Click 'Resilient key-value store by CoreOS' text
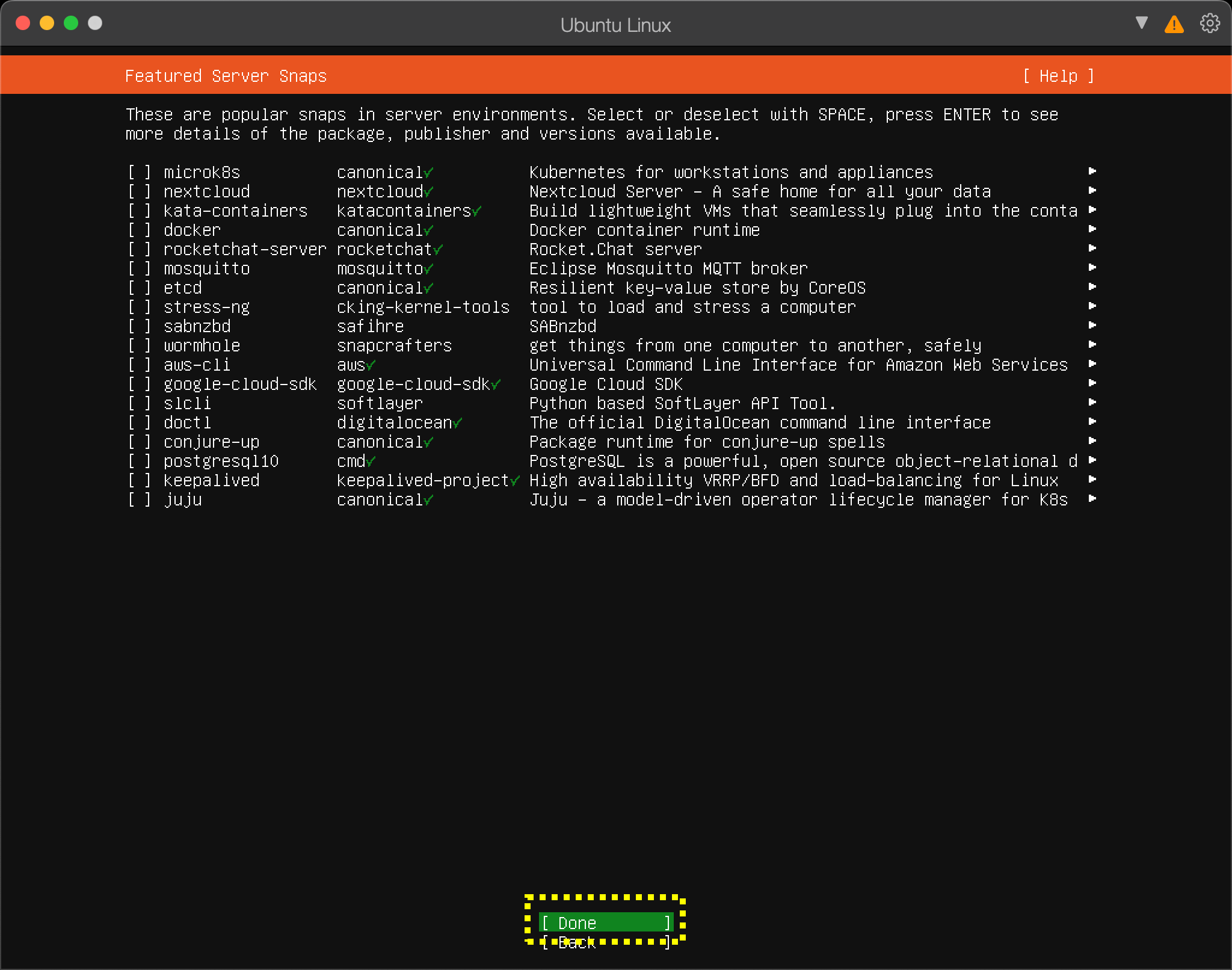 697,288
